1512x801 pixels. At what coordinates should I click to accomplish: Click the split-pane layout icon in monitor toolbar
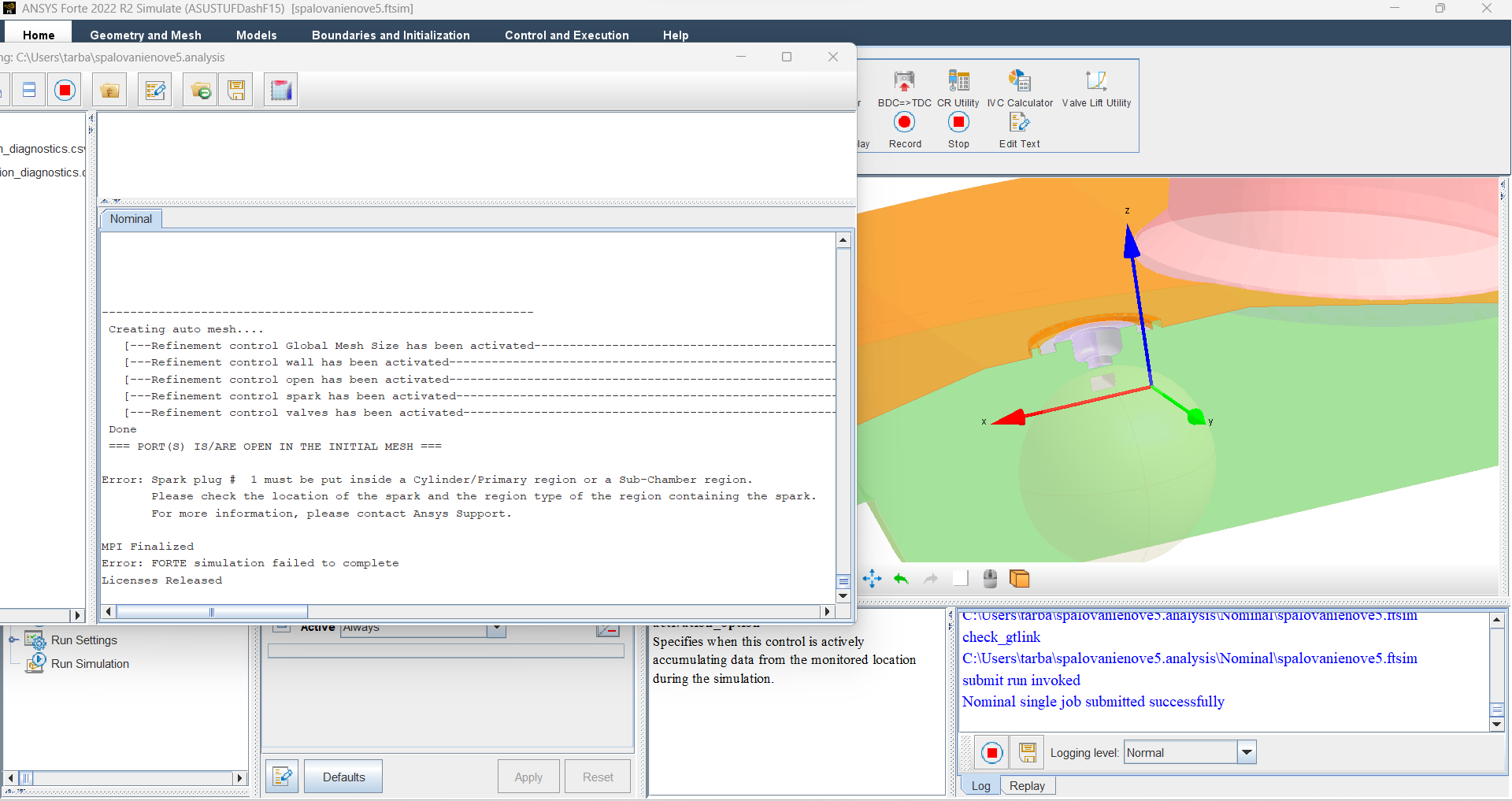click(x=29, y=91)
